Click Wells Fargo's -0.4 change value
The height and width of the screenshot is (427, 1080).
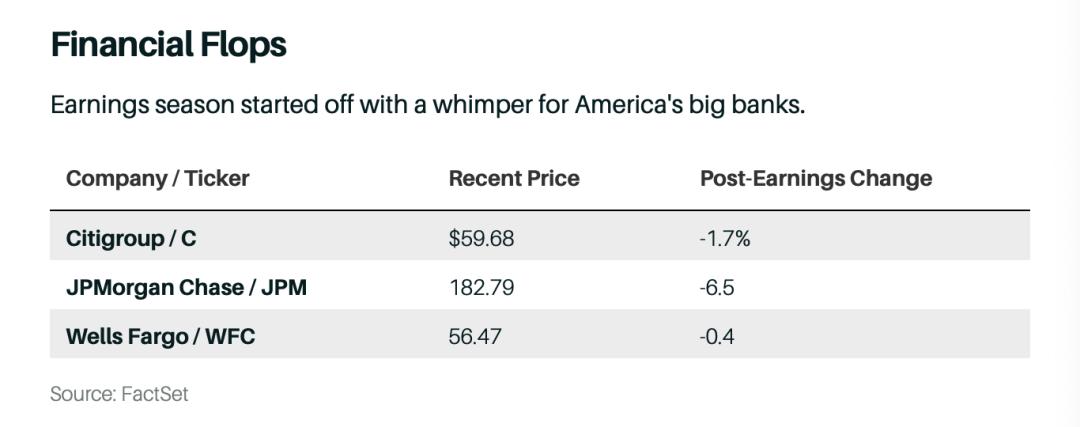717,337
